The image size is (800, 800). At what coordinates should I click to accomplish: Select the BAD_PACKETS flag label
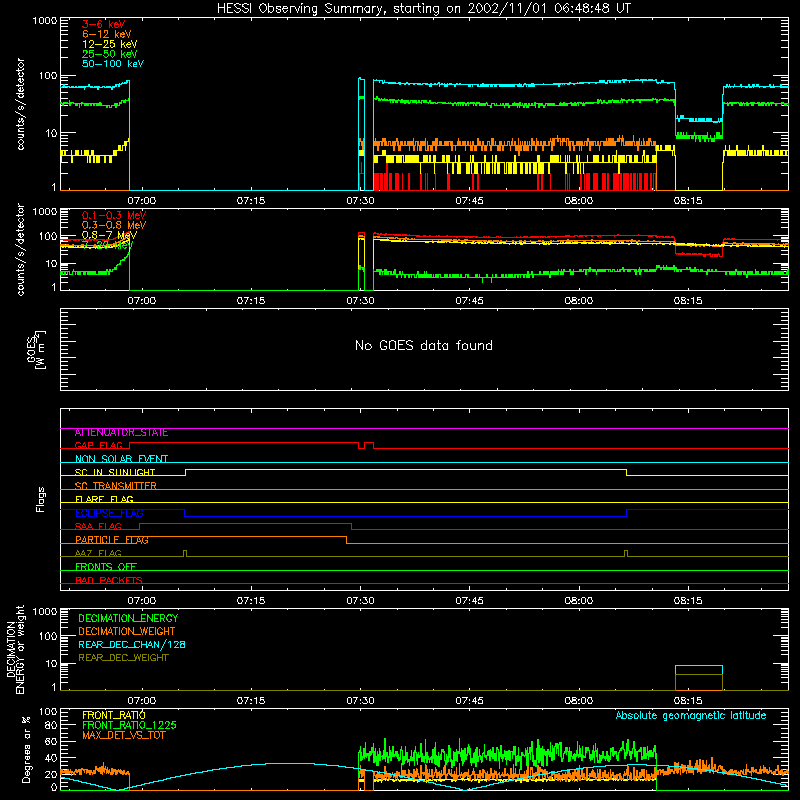click(x=109, y=581)
